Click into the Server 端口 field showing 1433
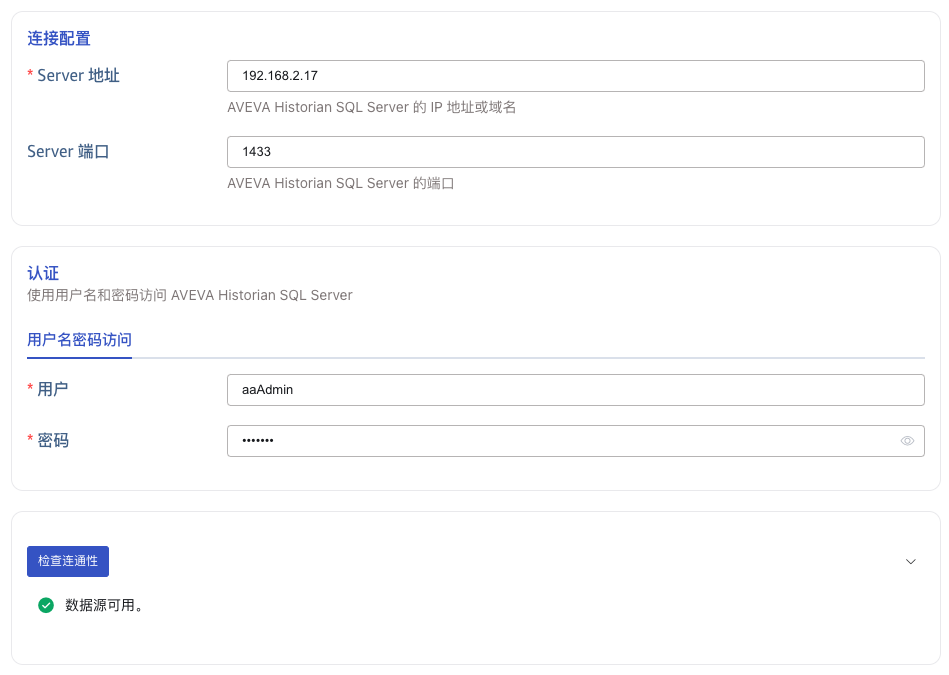Image resolution: width=949 pixels, height=675 pixels. tap(575, 152)
